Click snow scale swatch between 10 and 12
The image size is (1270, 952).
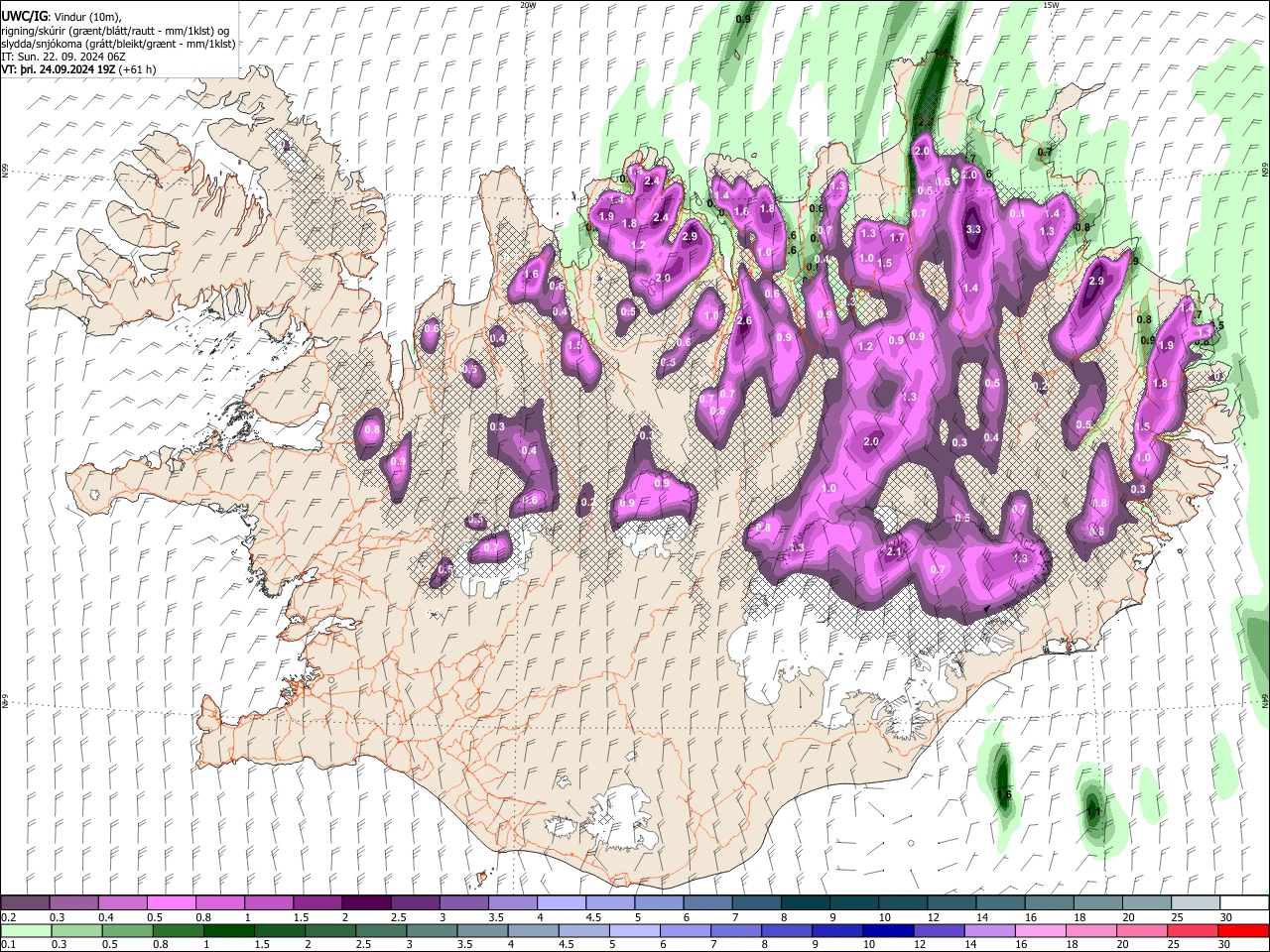903,902
